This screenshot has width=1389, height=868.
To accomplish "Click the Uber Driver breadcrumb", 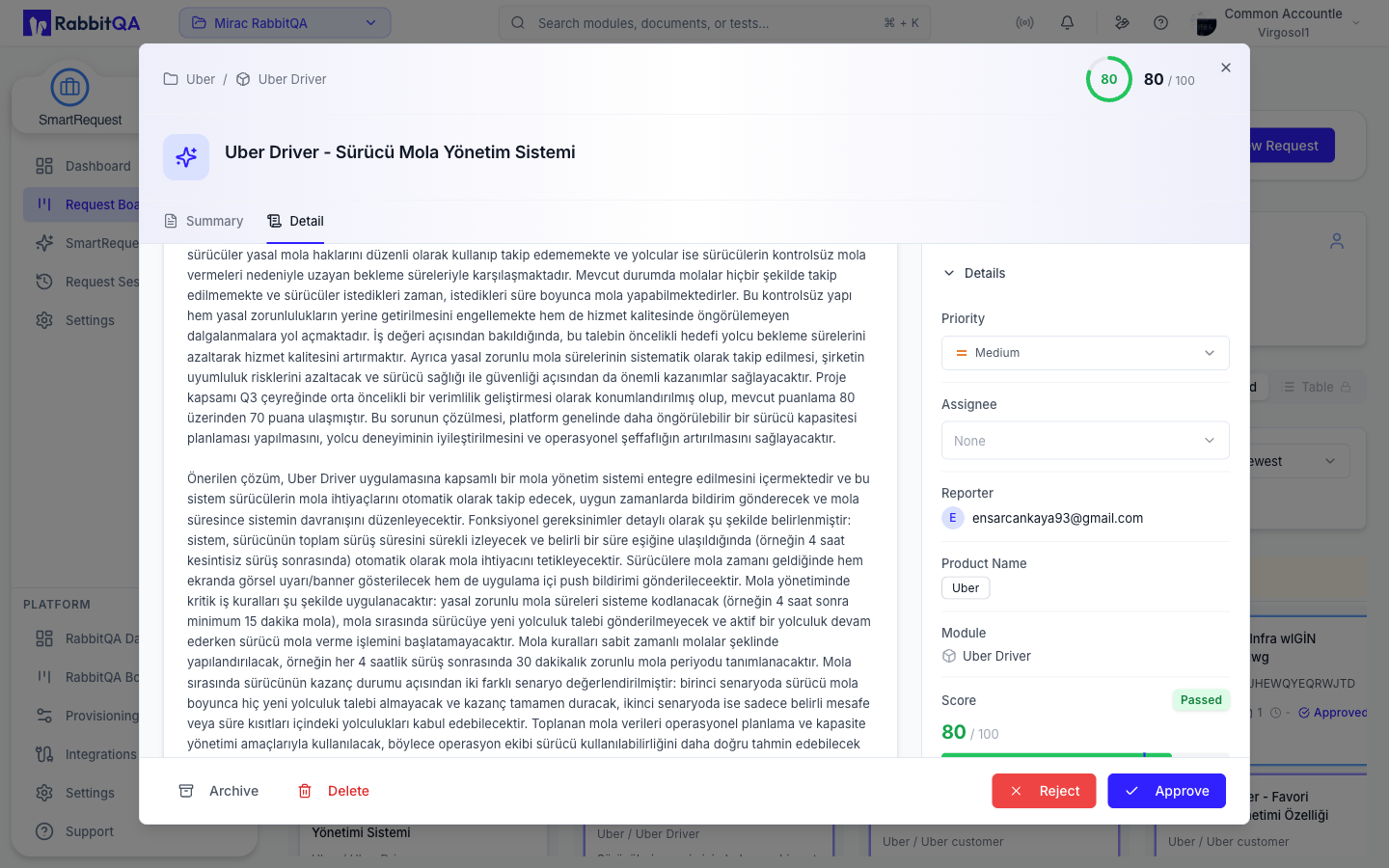I will pos(282,79).
